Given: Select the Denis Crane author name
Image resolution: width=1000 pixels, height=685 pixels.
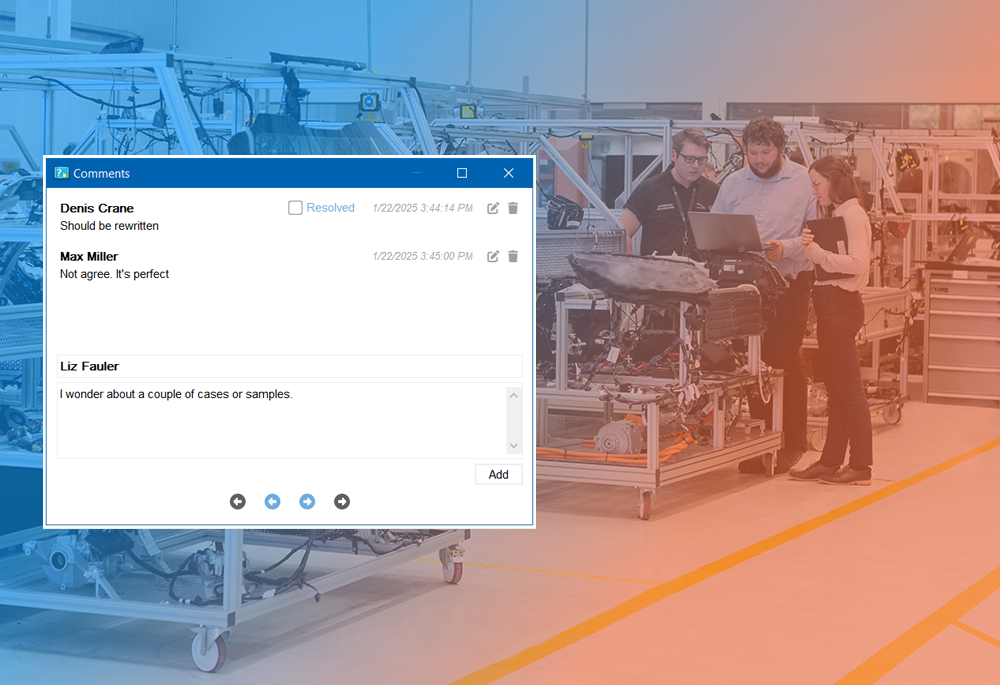Looking at the screenshot, I should pos(97,208).
